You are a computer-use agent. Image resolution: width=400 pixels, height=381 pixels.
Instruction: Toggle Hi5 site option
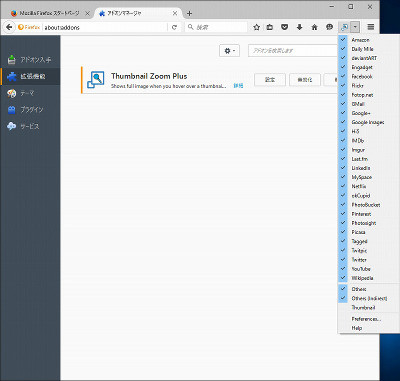point(368,131)
